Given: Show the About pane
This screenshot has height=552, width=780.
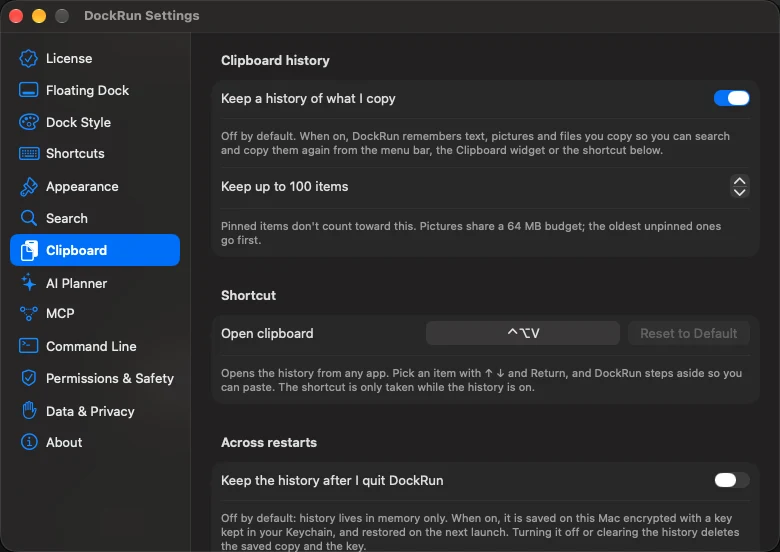Looking at the screenshot, I should (x=64, y=442).
